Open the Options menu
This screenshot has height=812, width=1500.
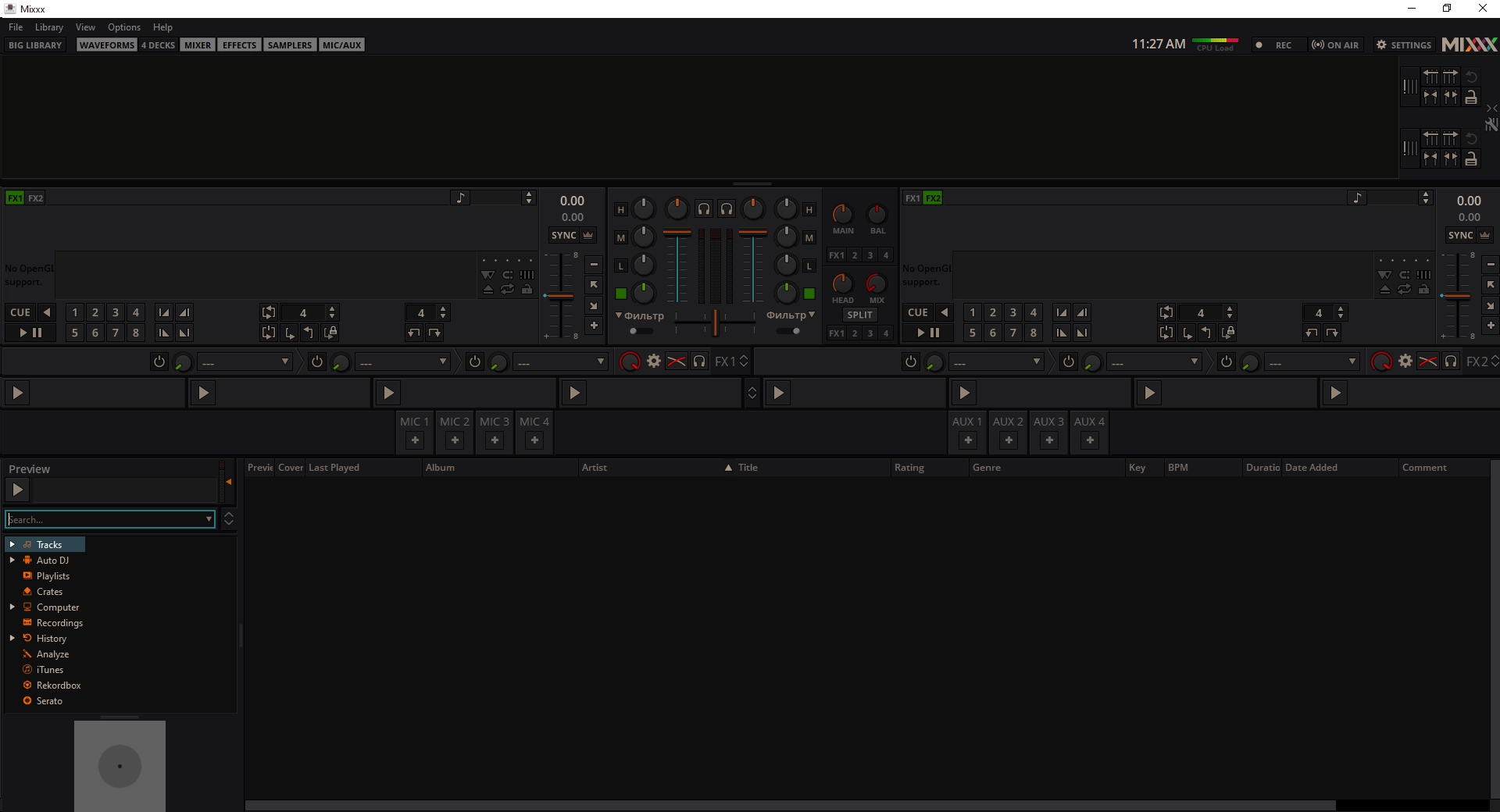pyautogui.click(x=123, y=27)
